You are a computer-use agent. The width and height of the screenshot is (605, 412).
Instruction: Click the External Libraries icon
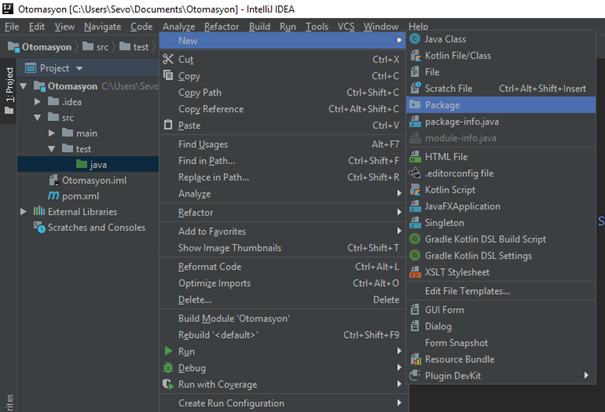point(39,211)
